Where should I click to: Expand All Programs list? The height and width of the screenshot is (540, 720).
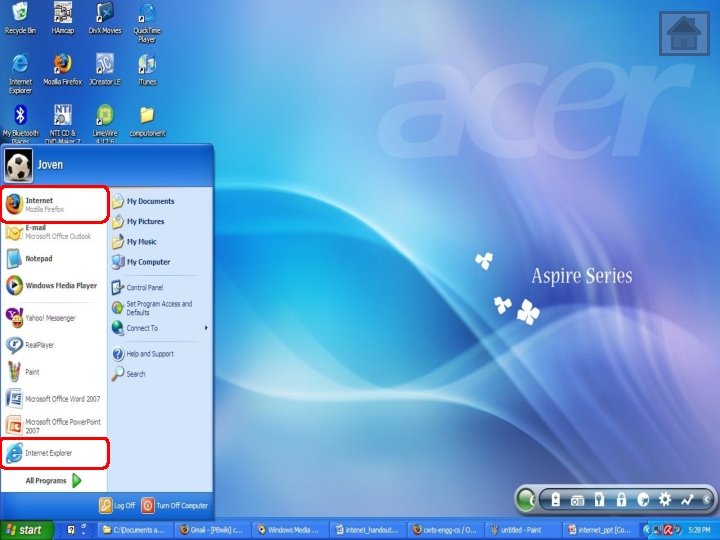tap(54, 481)
